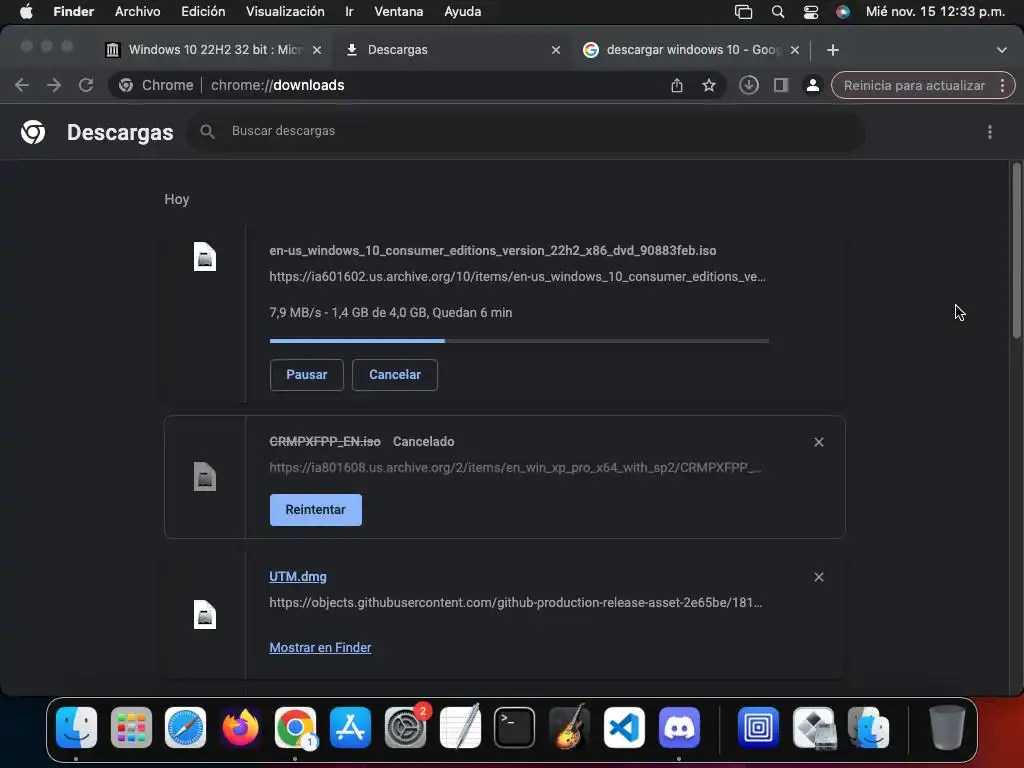The height and width of the screenshot is (768, 1024).
Task: Click the screen mirroring icon in menu bar
Action: (743, 12)
